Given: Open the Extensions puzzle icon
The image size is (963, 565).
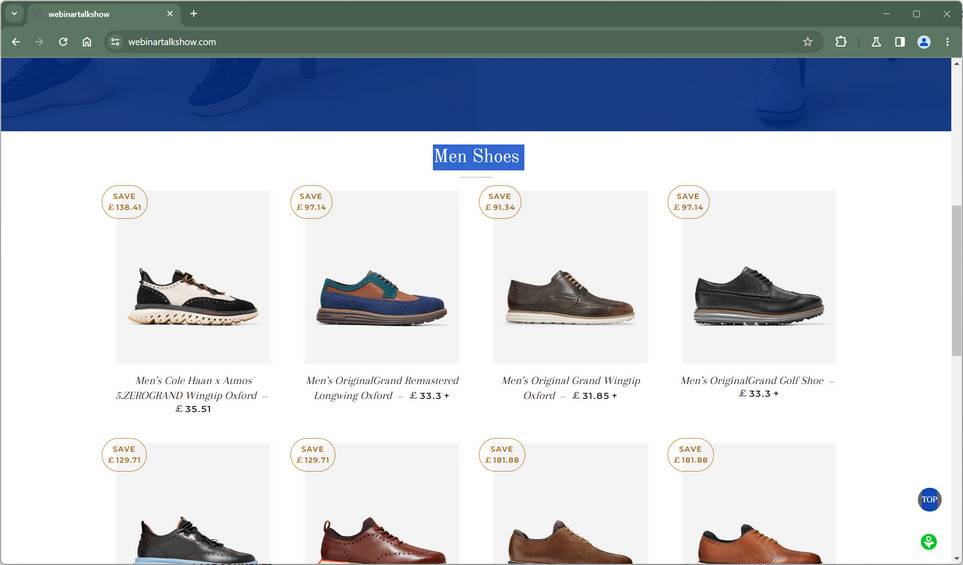Looking at the screenshot, I should click(841, 42).
